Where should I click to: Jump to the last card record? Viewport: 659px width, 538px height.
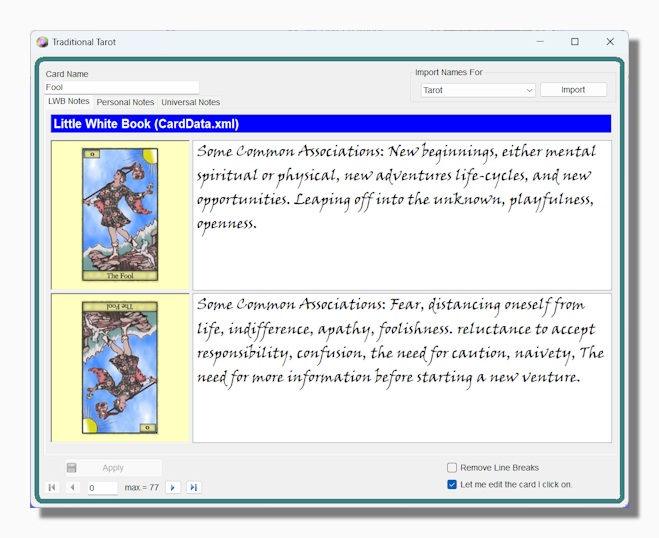[194, 488]
